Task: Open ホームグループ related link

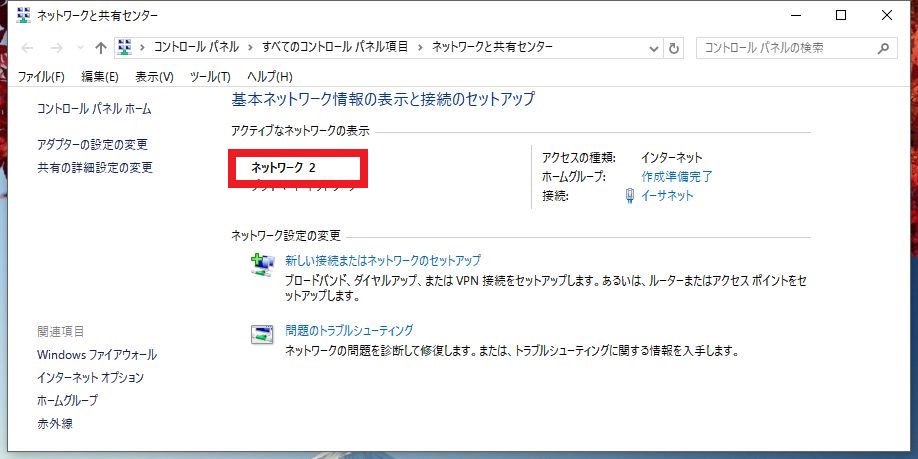Action: (x=67, y=400)
